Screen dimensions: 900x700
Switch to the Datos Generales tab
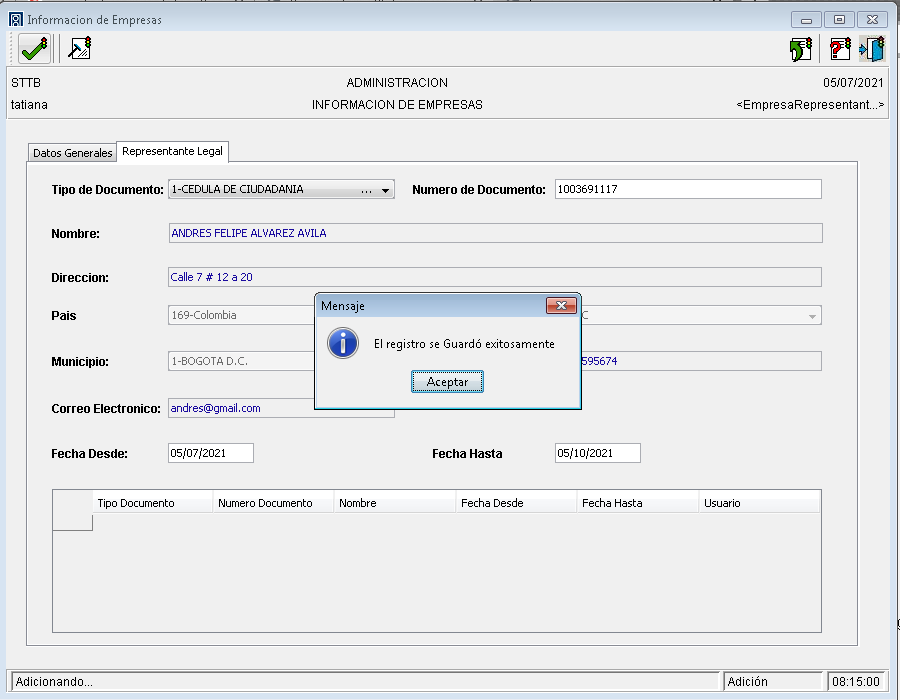(72, 153)
